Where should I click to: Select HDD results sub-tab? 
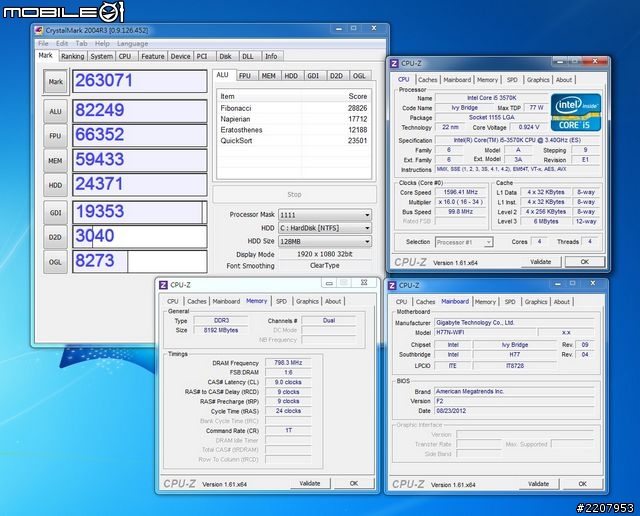[x=291, y=76]
